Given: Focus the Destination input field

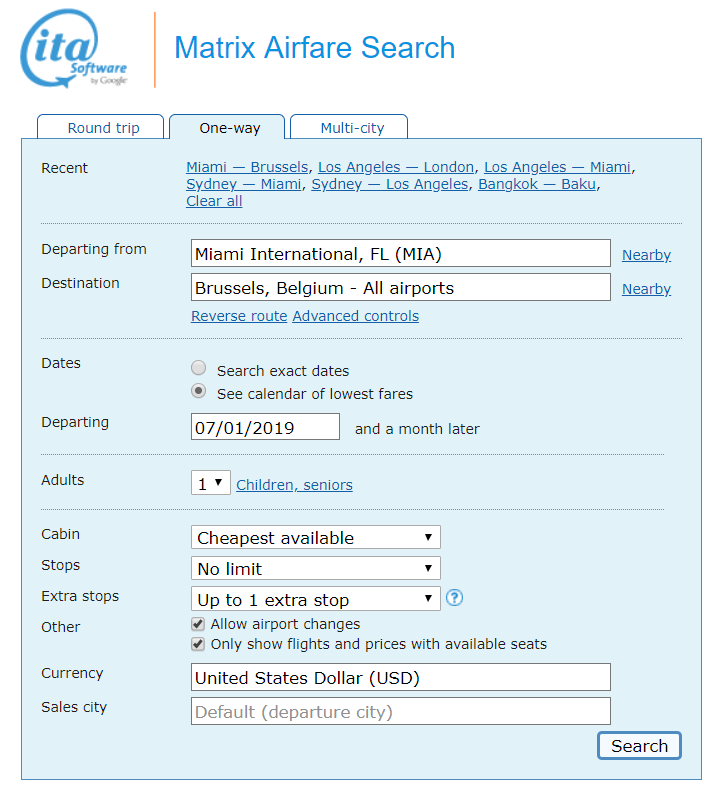Looking at the screenshot, I should 401,287.
